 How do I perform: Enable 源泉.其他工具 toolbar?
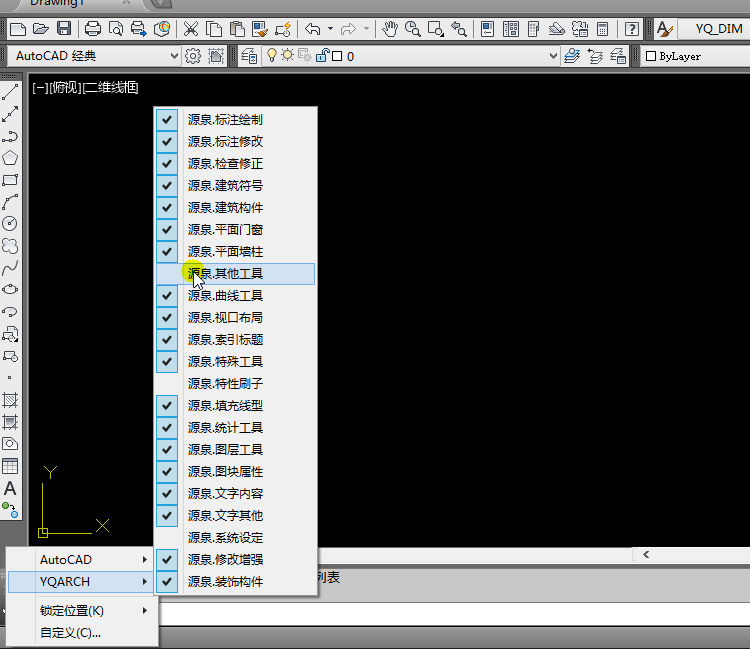click(235, 274)
